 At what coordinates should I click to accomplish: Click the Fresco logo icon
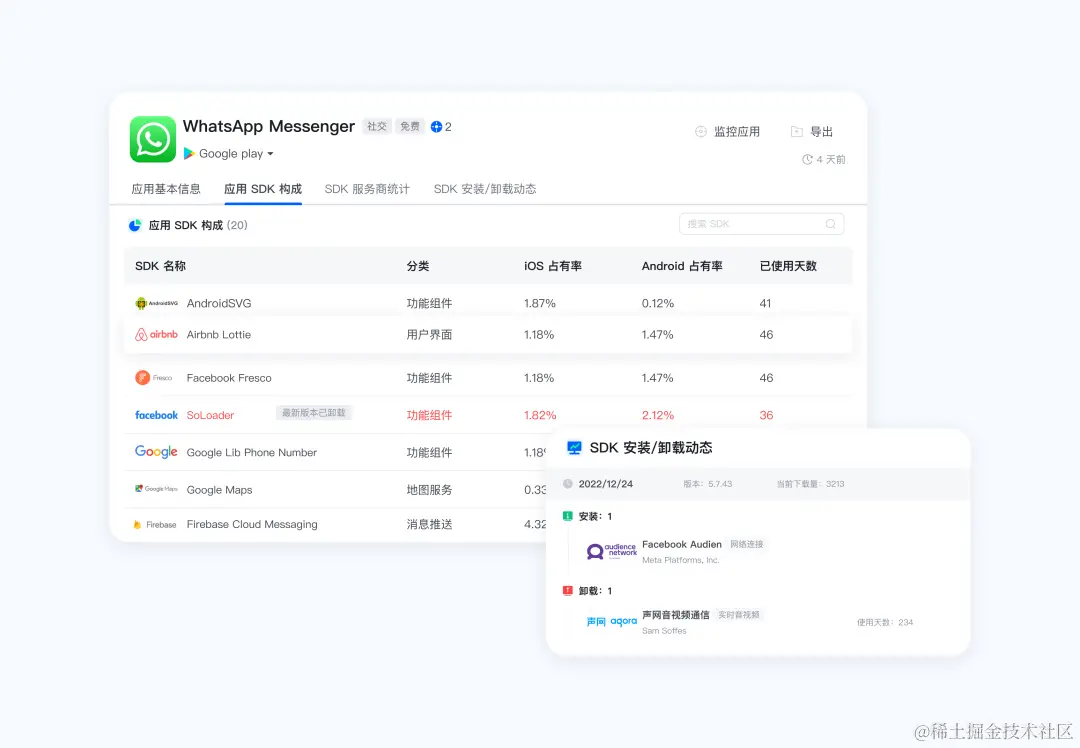click(x=154, y=377)
